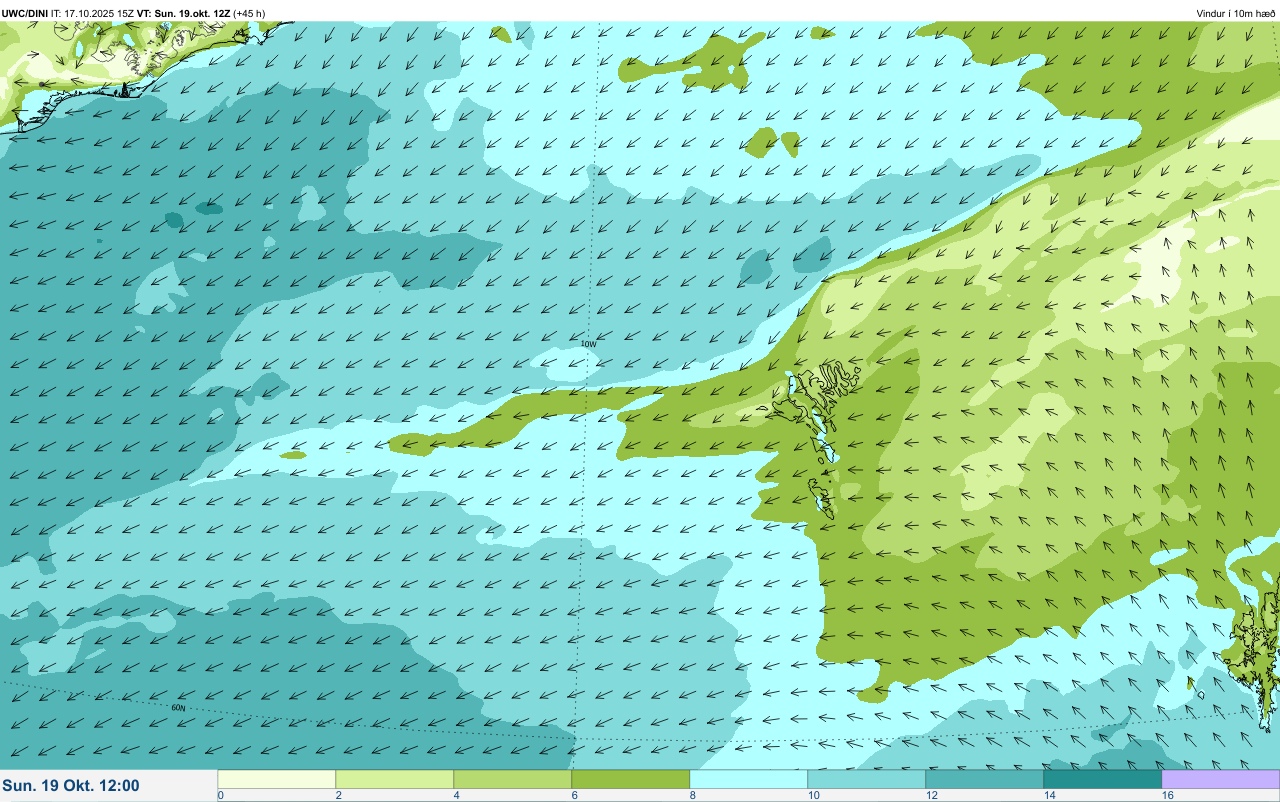Click the purple above-16 legend swatch

[1221, 779]
